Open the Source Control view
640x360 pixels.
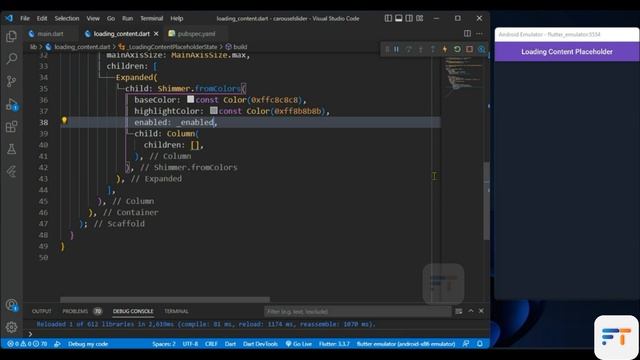(11, 81)
